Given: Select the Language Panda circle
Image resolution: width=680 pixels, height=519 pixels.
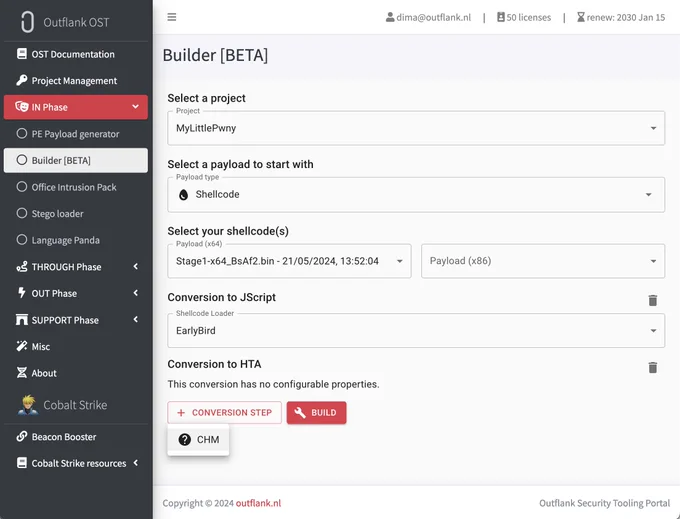Looking at the screenshot, I should (22, 239).
